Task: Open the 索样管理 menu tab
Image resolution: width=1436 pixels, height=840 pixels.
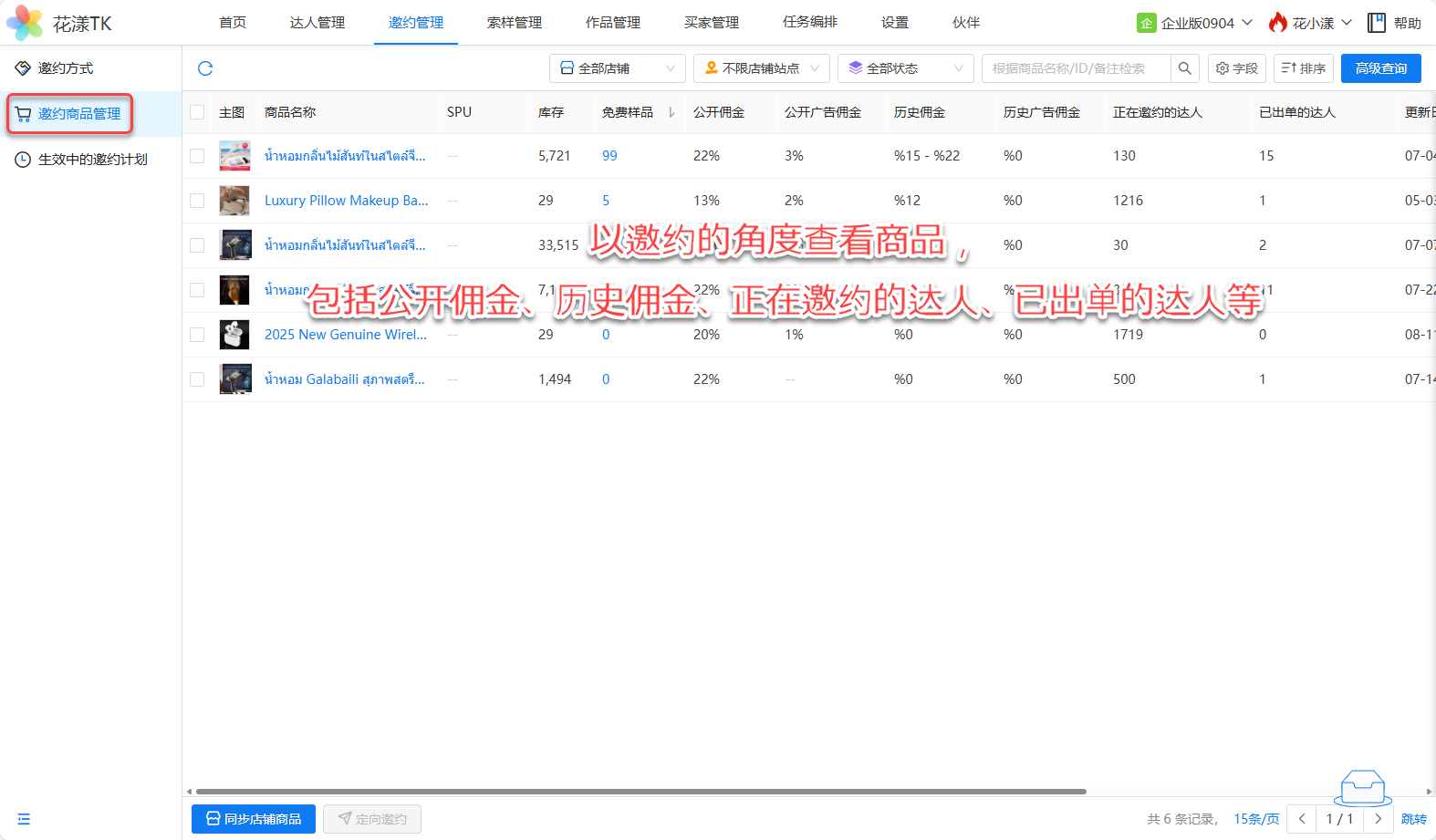Action: tap(515, 23)
